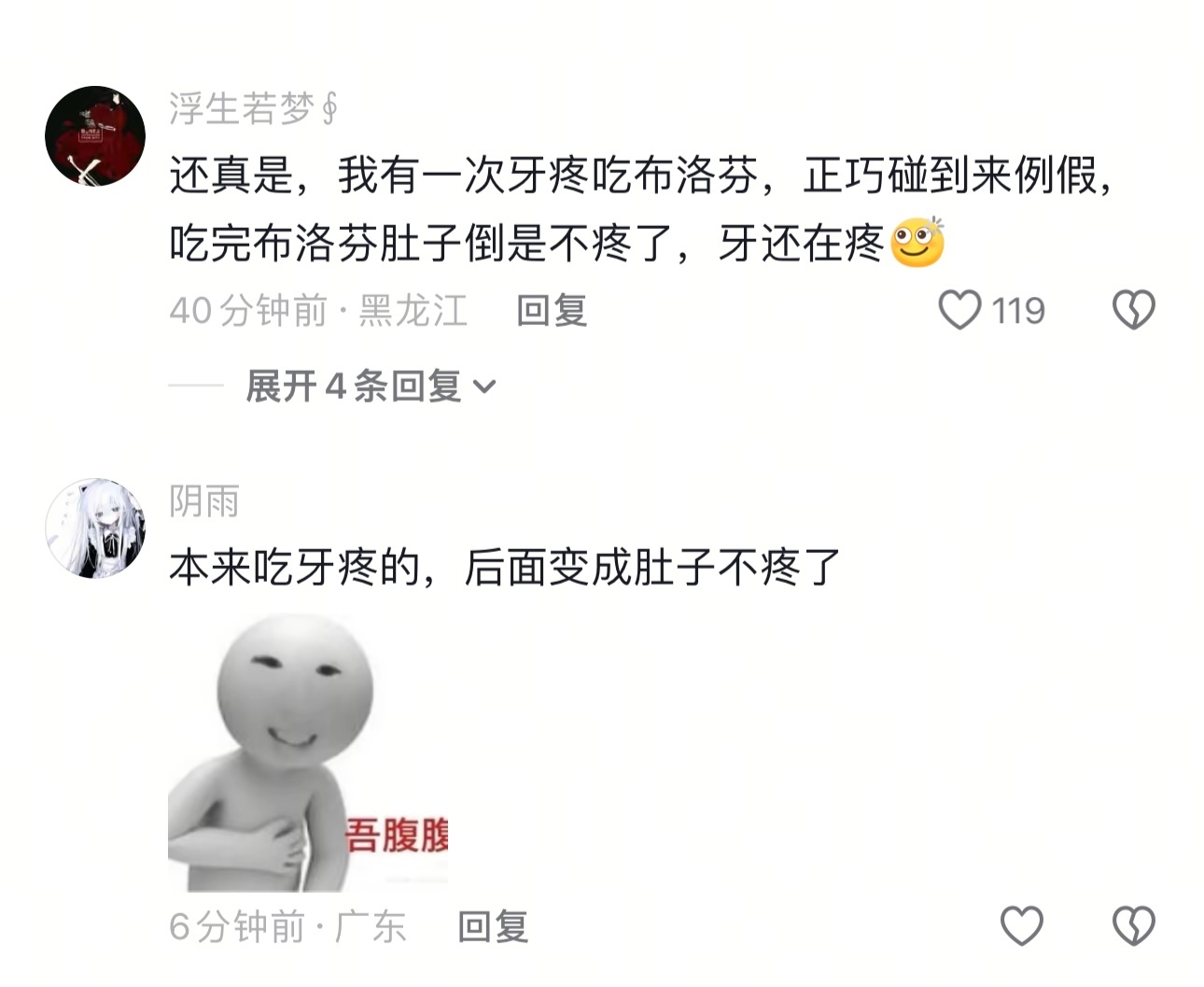This screenshot has height=987, width=1204.
Task: Click the 119 like count
Action: [x=1018, y=310]
